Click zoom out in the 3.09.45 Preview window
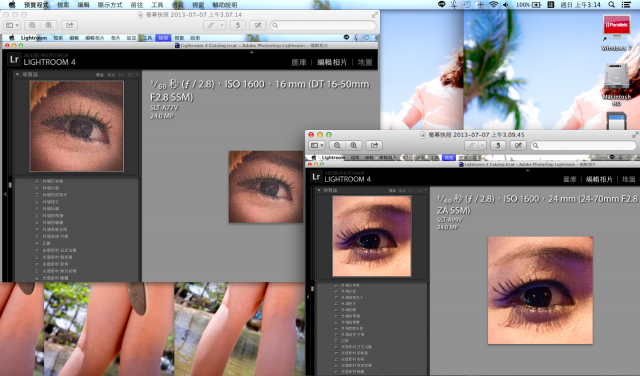Viewport: 640px width, 376px height. (337, 145)
